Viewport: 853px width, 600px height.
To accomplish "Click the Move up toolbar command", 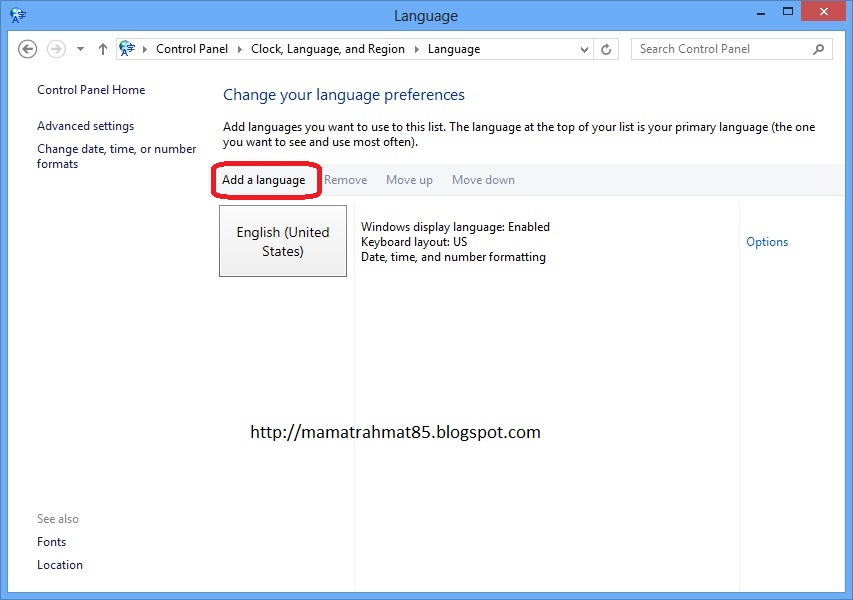I will (x=409, y=180).
